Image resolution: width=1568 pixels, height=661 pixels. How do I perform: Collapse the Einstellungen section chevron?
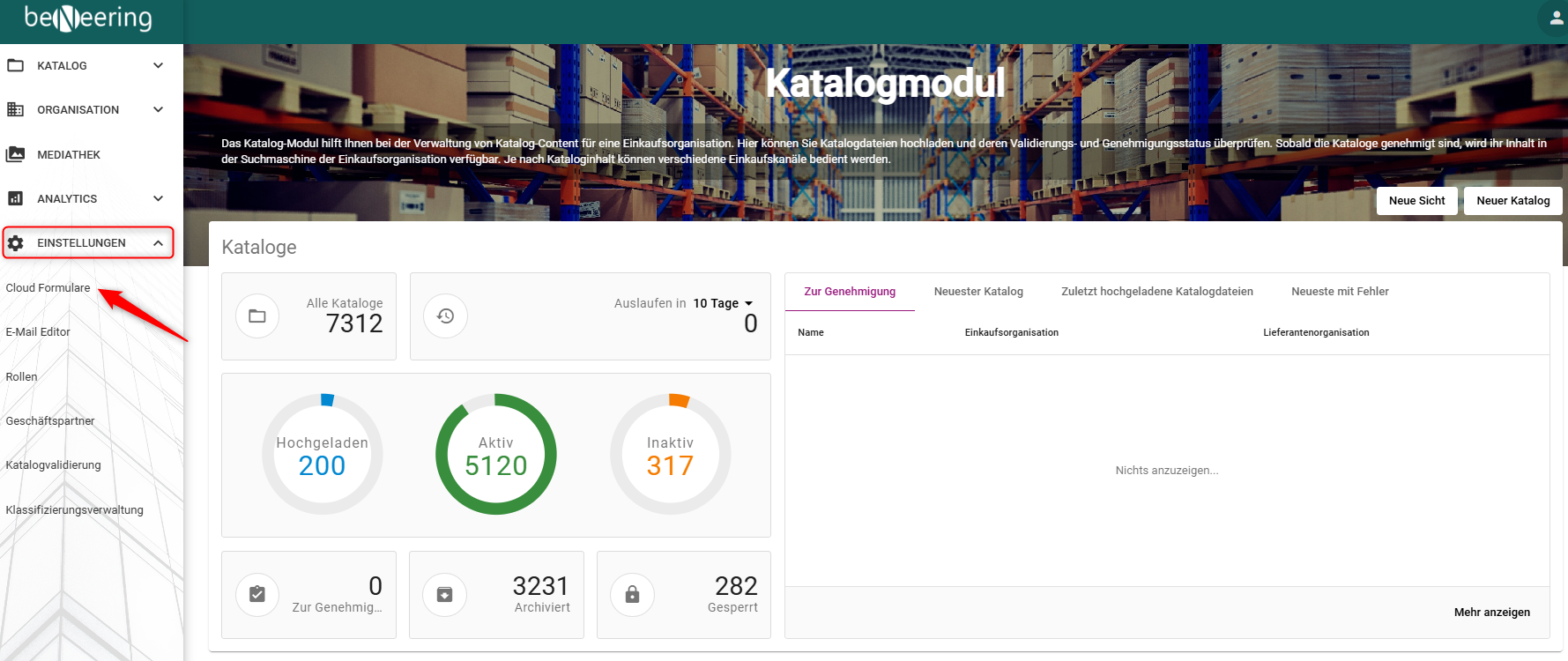(x=158, y=242)
